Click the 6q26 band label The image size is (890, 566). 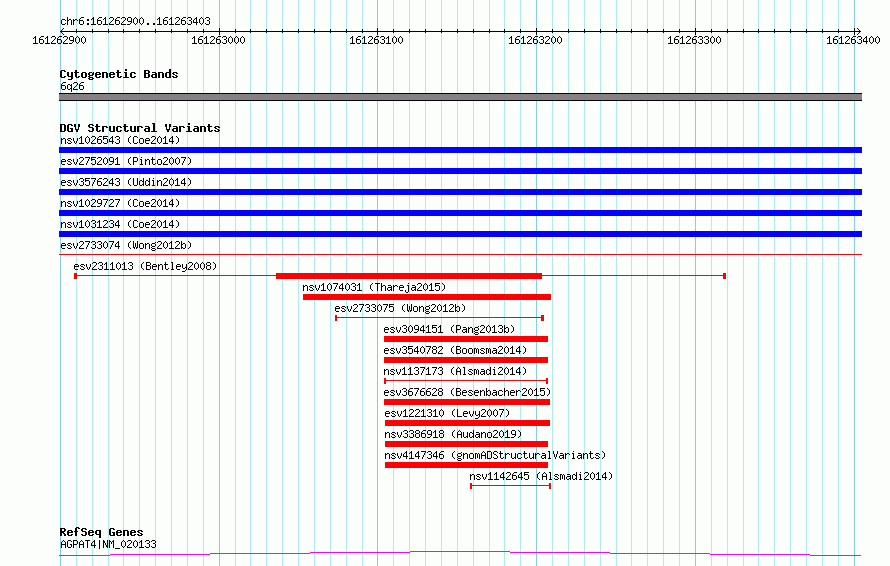point(72,86)
